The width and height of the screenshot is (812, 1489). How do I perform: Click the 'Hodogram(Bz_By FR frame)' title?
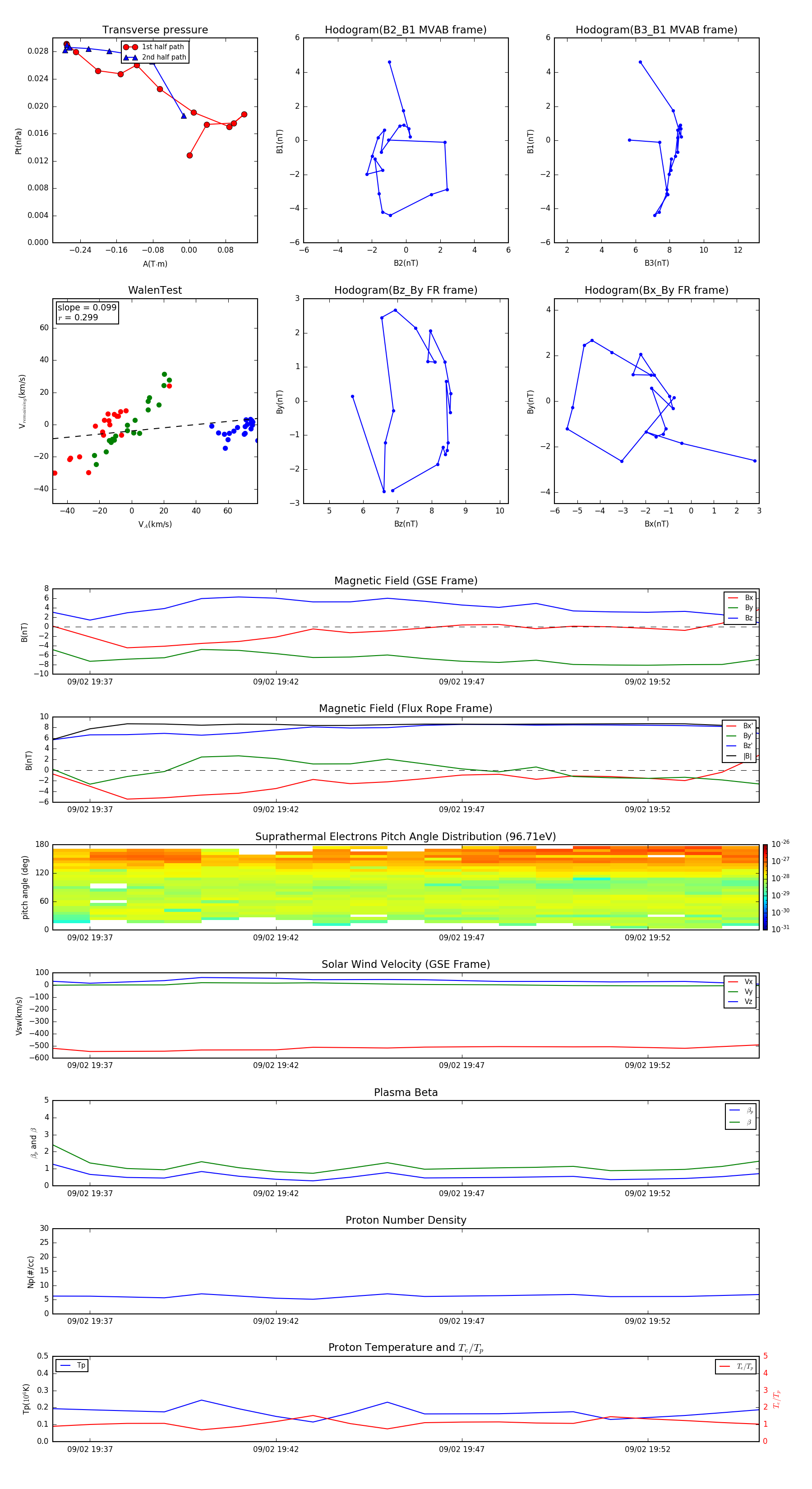(406, 290)
